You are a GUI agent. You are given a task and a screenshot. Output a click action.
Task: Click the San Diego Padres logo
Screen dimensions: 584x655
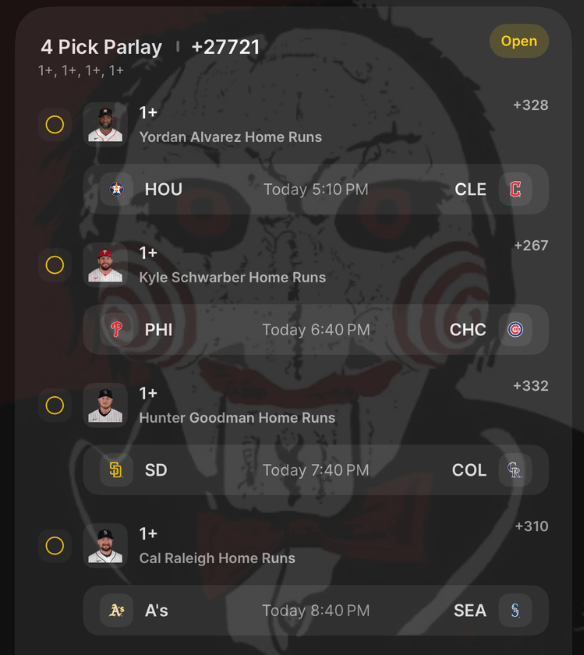pyautogui.click(x=117, y=470)
